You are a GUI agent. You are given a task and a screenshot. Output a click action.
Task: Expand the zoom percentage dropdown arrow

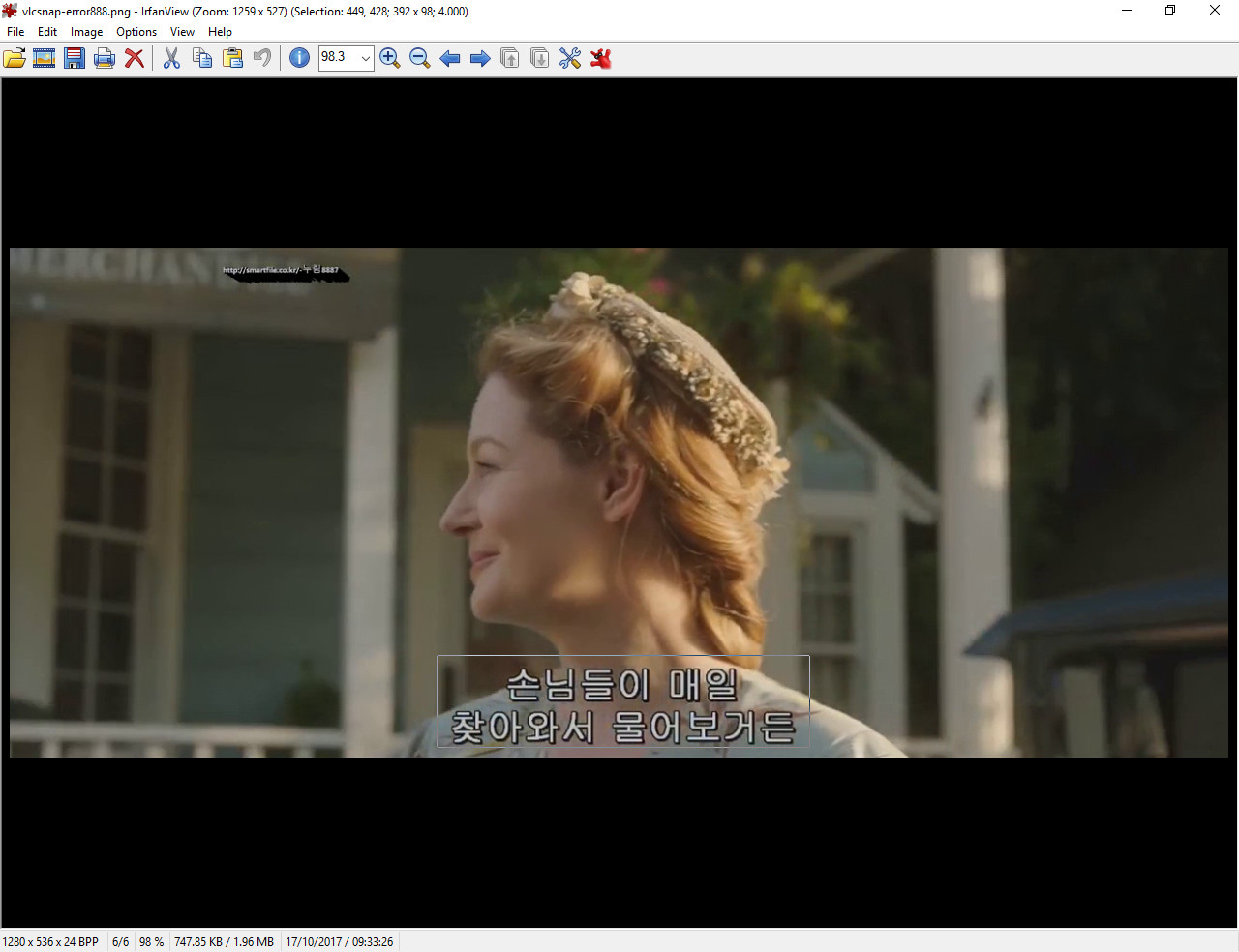coord(365,58)
